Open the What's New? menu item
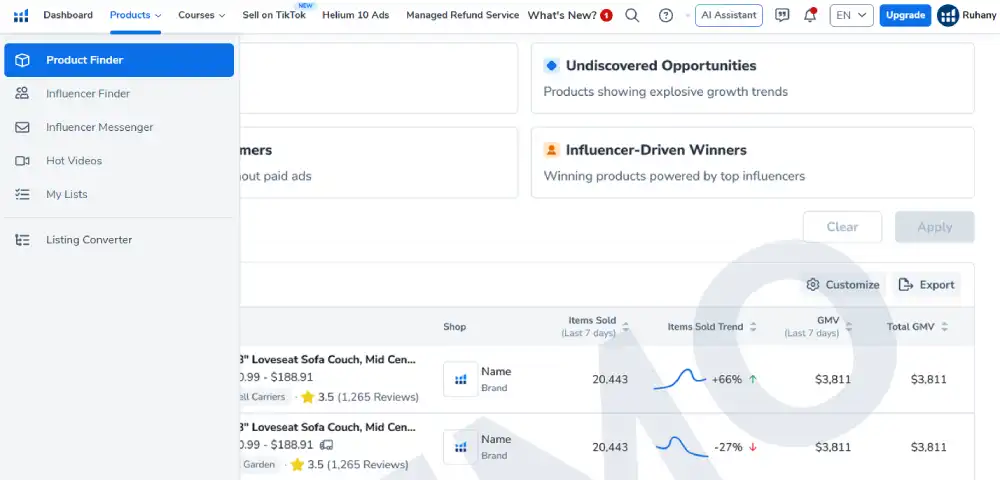This screenshot has height=480, width=1000. pyautogui.click(x=562, y=15)
